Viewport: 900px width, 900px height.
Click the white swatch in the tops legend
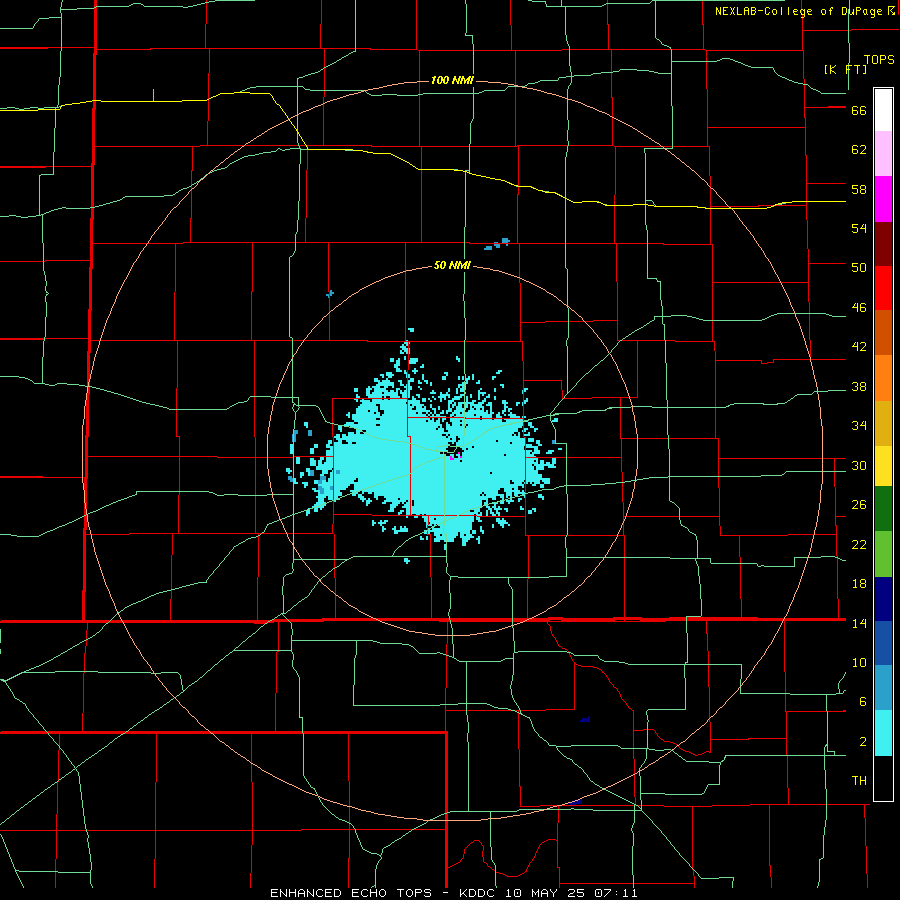point(883,110)
